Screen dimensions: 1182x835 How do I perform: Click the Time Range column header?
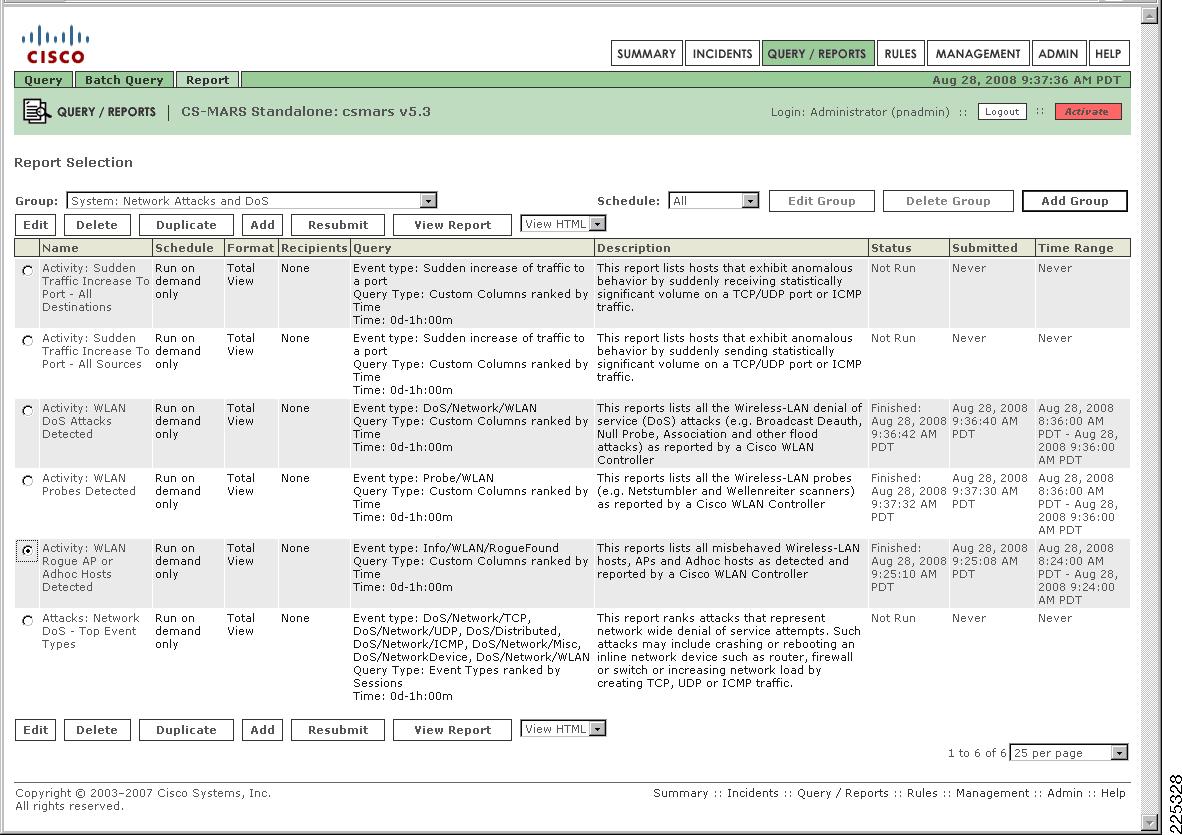pos(1083,248)
